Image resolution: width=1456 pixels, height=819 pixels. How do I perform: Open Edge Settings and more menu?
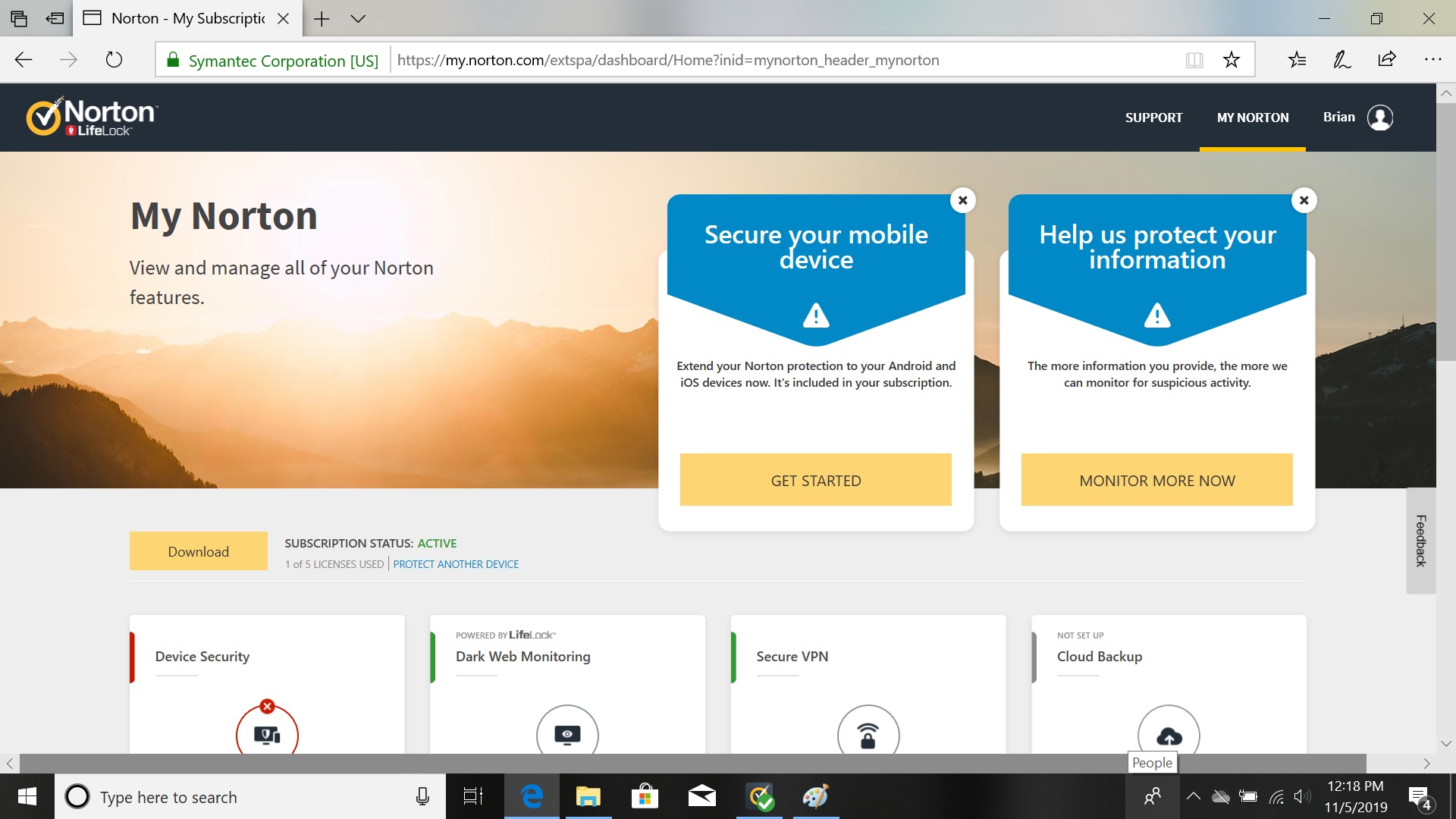click(1432, 60)
